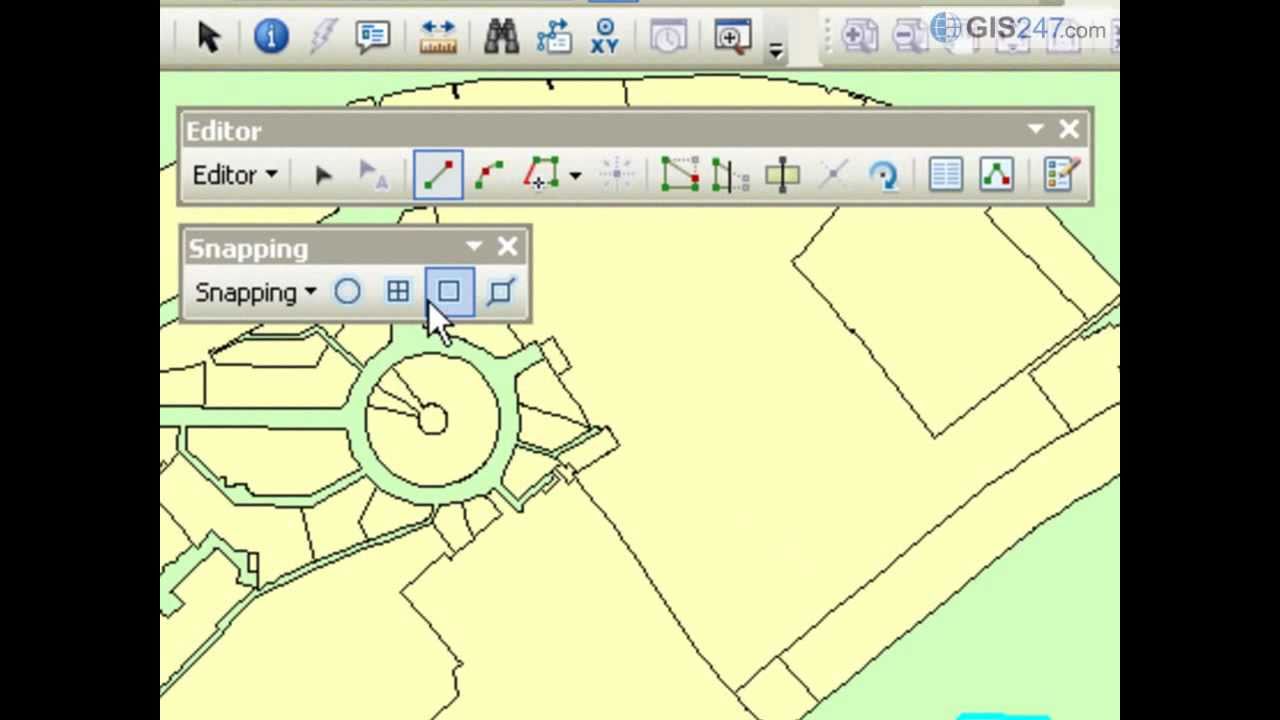Open the Snapping dropdown menu
Viewport: 1280px width, 720px height.
[x=256, y=293]
